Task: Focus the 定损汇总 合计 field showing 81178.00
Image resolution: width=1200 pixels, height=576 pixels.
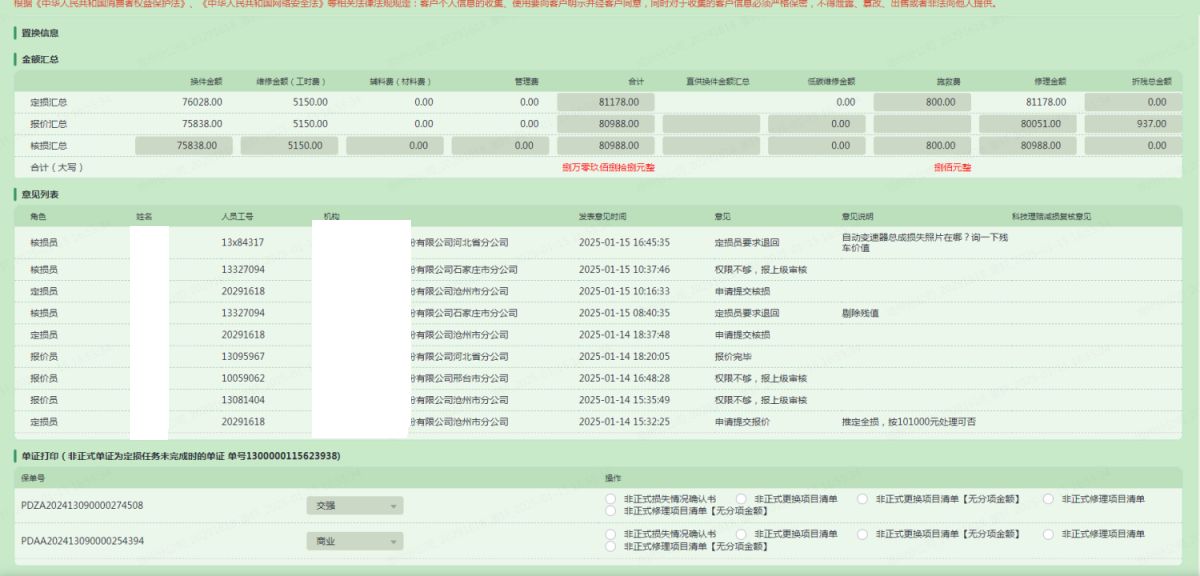Action: pyautogui.click(x=605, y=102)
